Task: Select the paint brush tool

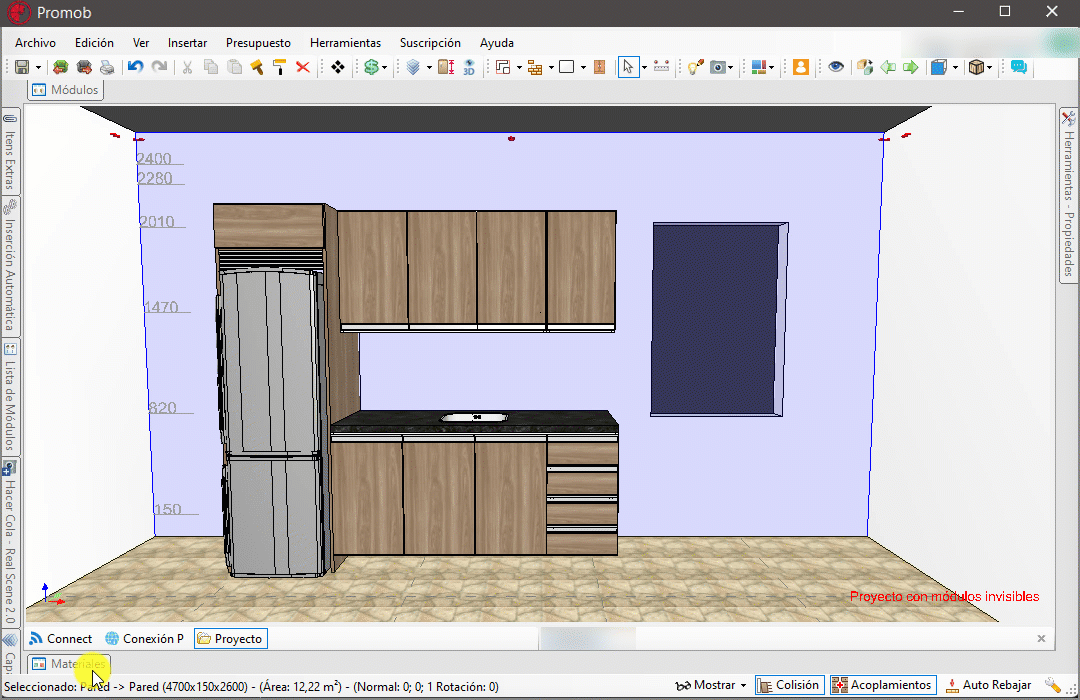Action: (x=257, y=67)
